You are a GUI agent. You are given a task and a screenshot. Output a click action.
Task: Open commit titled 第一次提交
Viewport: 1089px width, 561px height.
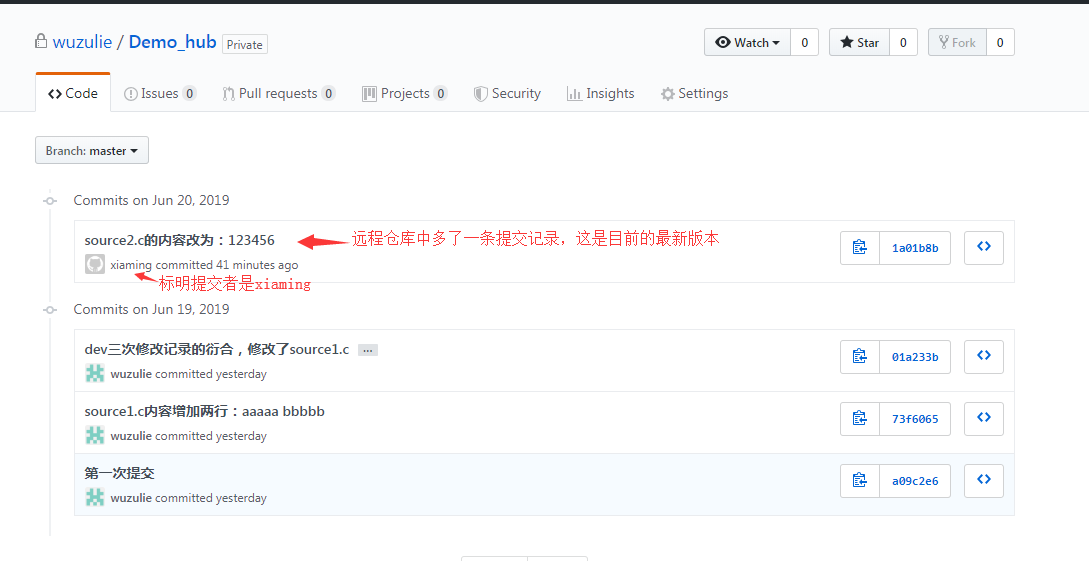pyautogui.click(x=119, y=473)
